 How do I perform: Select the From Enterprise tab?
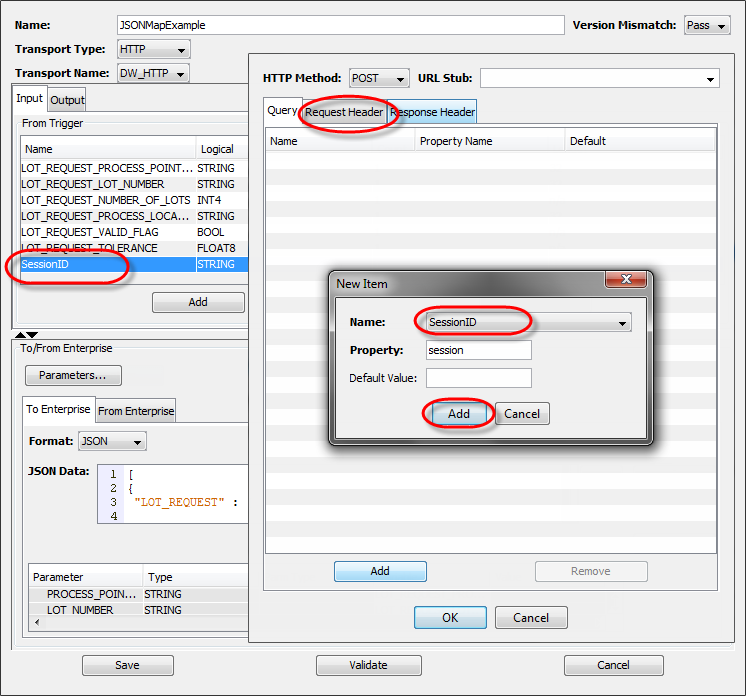coord(136,410)
